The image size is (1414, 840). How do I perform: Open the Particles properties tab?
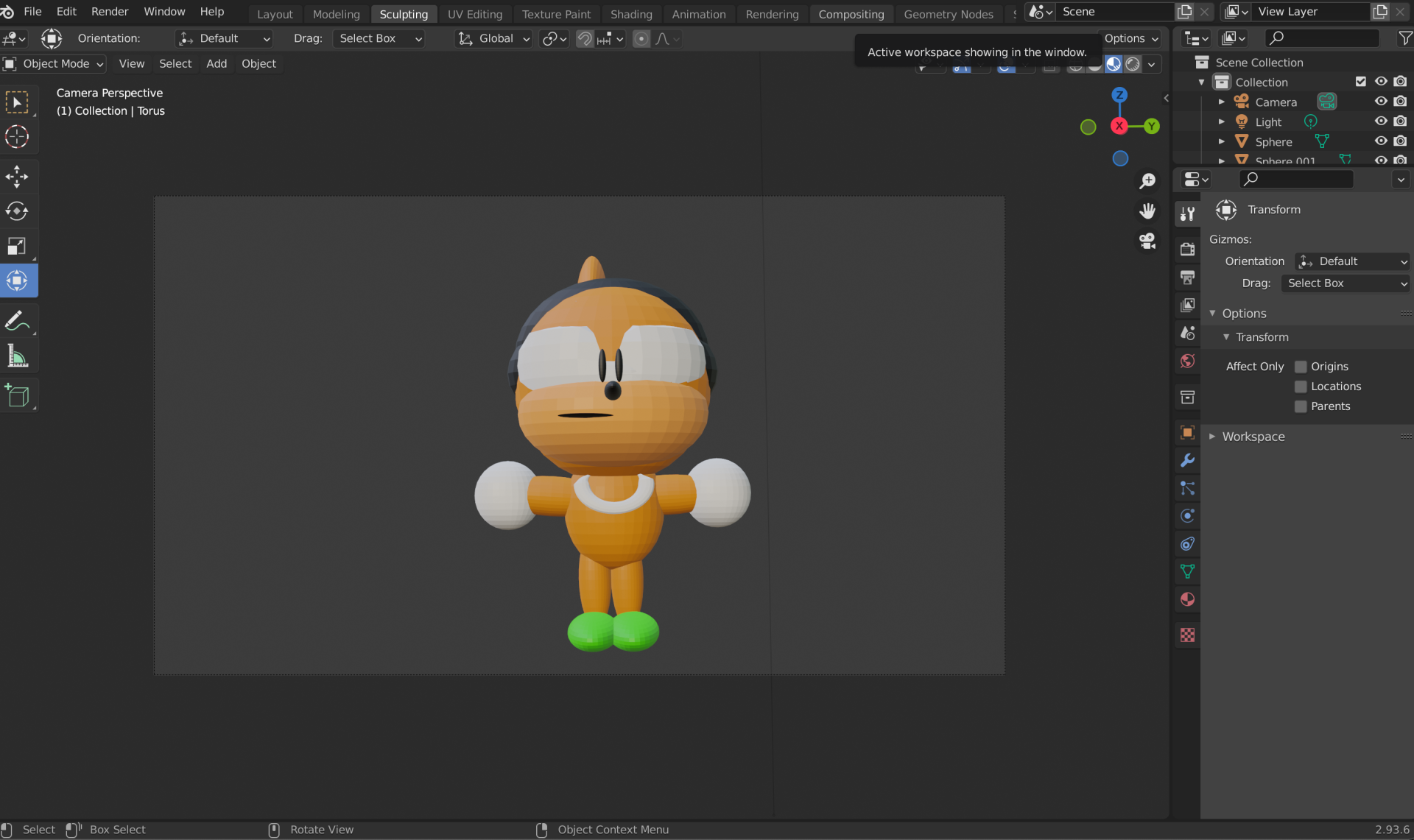click(1187, 488)
